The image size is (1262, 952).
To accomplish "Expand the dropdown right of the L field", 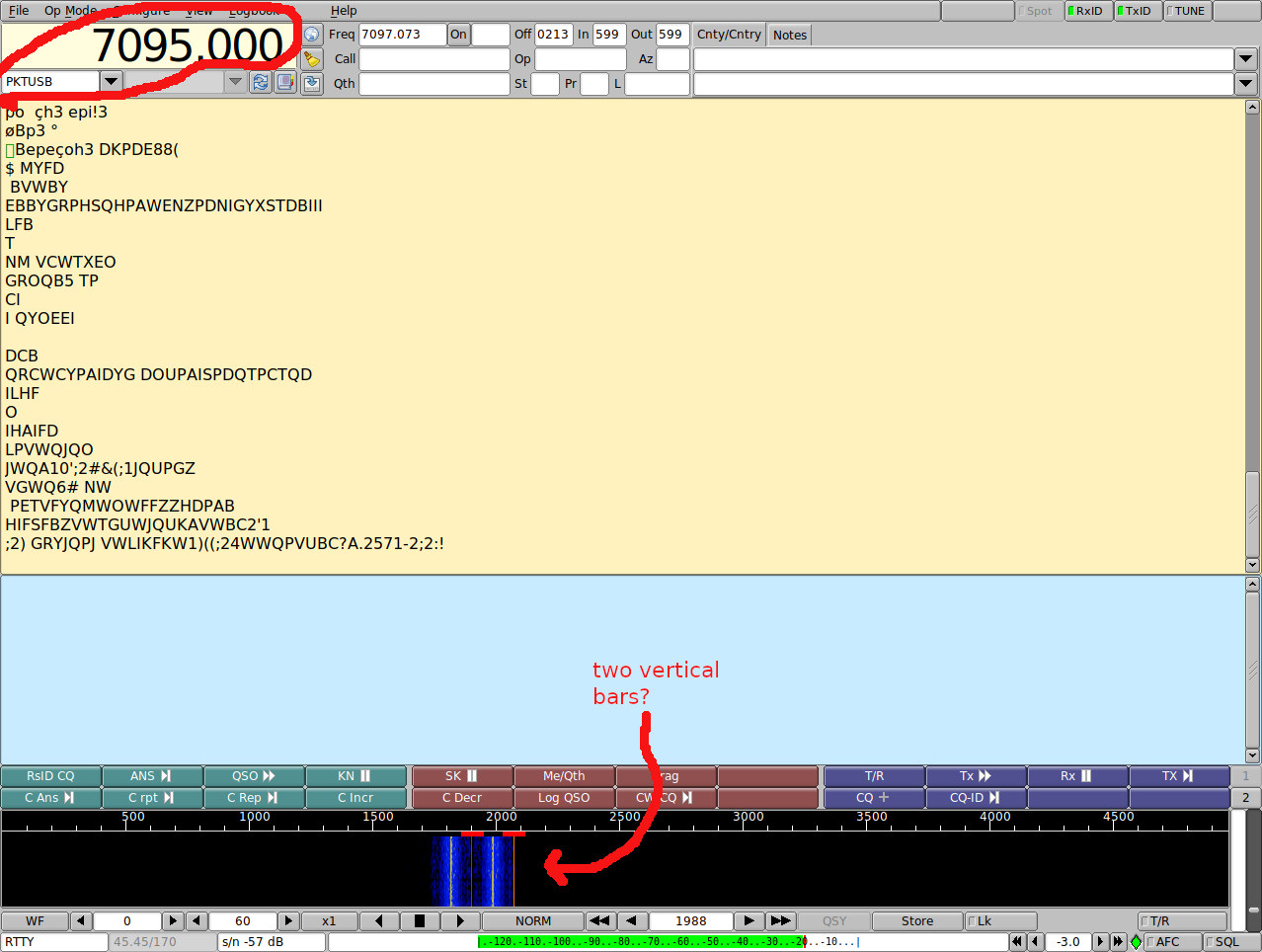I will 1246,84.
